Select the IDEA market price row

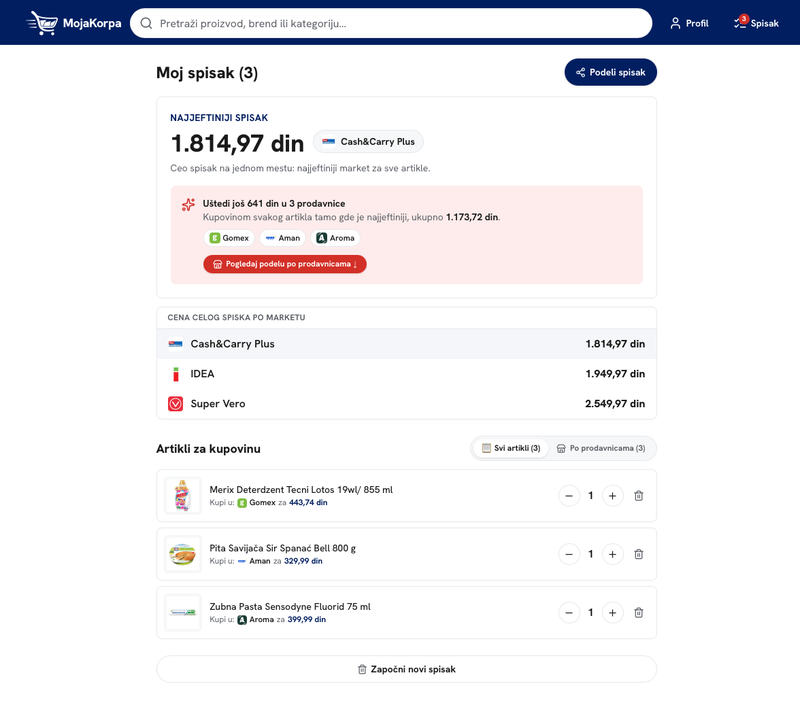407,374
